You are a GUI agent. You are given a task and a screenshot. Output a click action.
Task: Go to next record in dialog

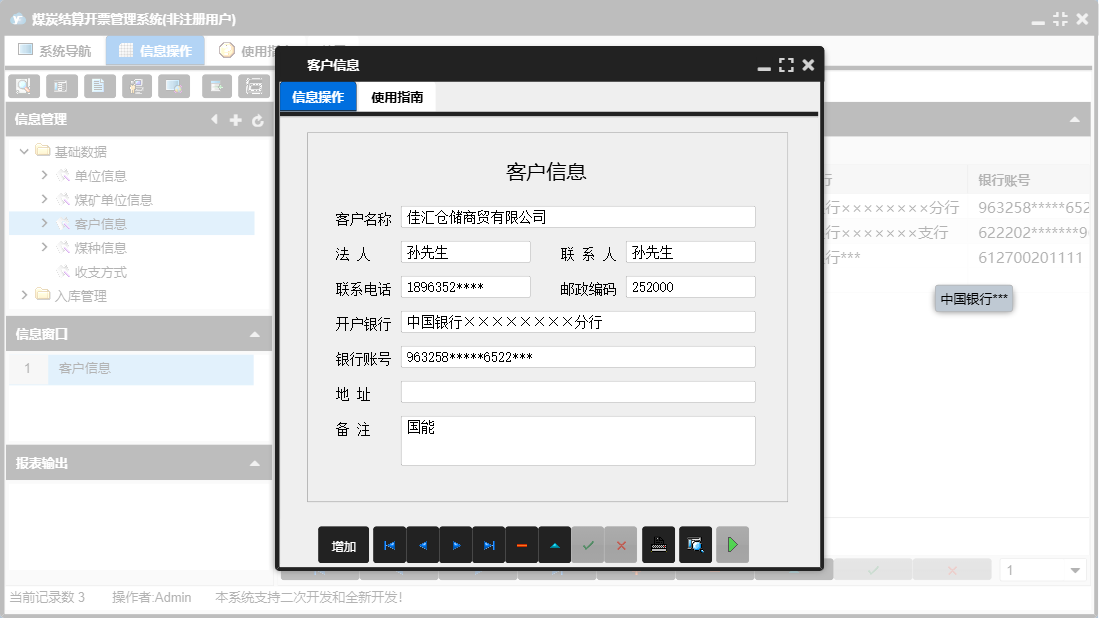point(456,545)
